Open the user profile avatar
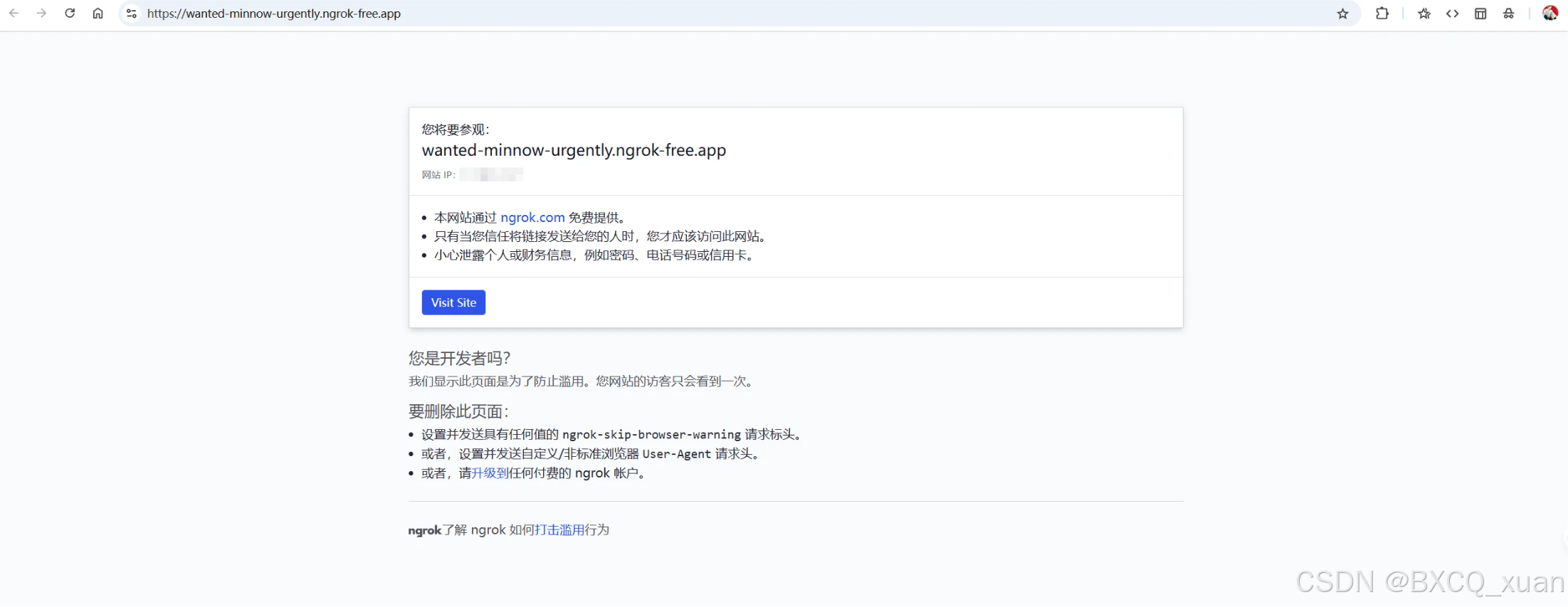The width and height of the screenshot is (1568, 607). coord(1550,14)
